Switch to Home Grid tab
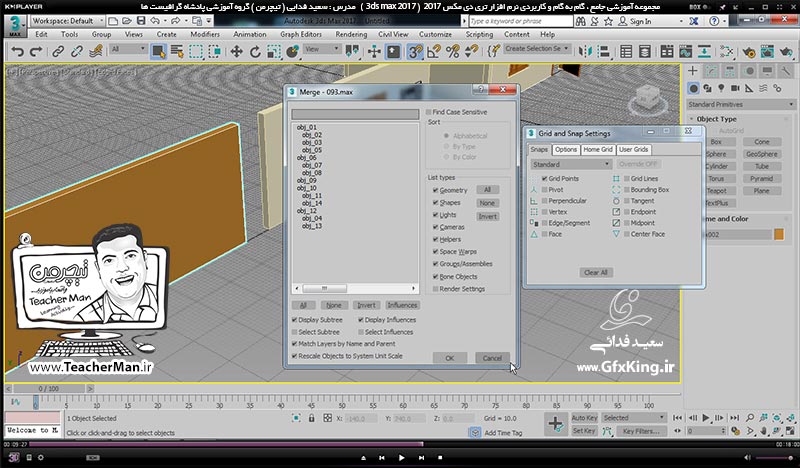The height and width of the screenshot is (468, 800). click(x=597, y=150)
